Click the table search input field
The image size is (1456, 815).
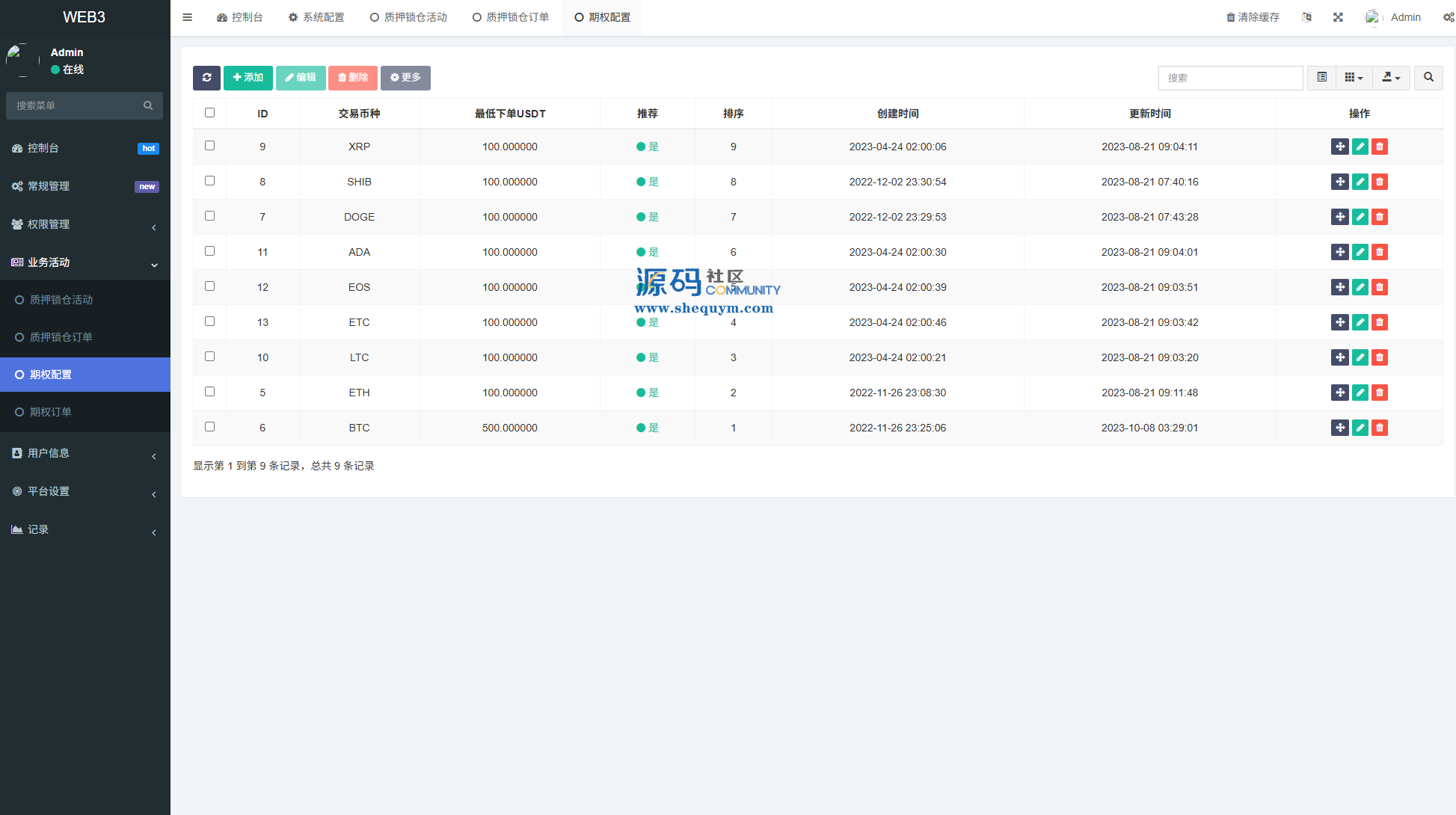(x=1230, y=78)
